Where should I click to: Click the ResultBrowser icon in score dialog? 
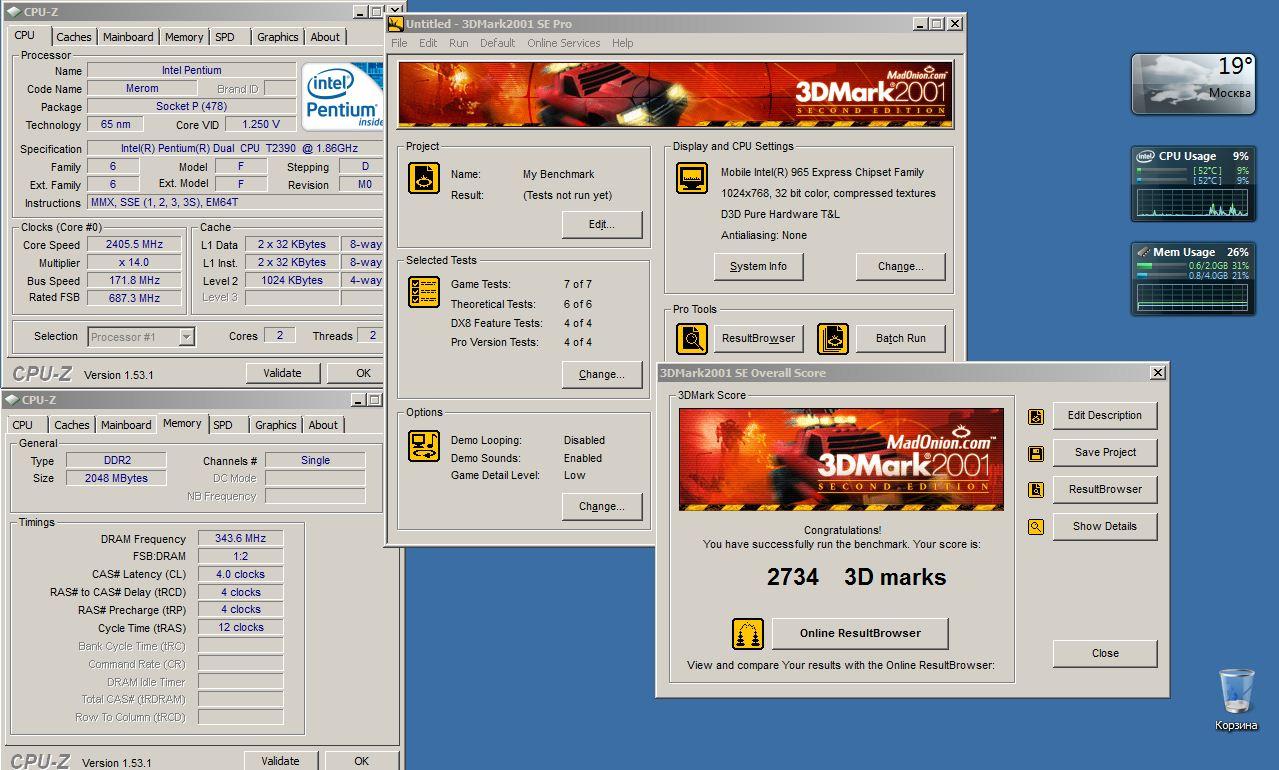(x=1036, y=490)
